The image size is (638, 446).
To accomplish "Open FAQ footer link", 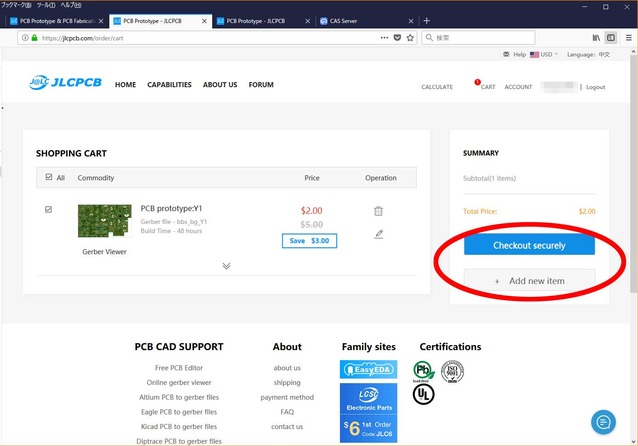I will point(287,412).
